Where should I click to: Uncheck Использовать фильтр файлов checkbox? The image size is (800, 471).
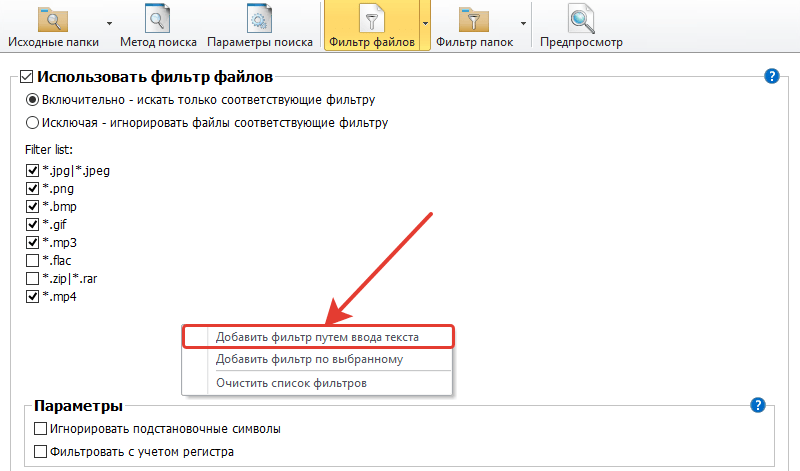pyautogui.click(x=27, y=77)
